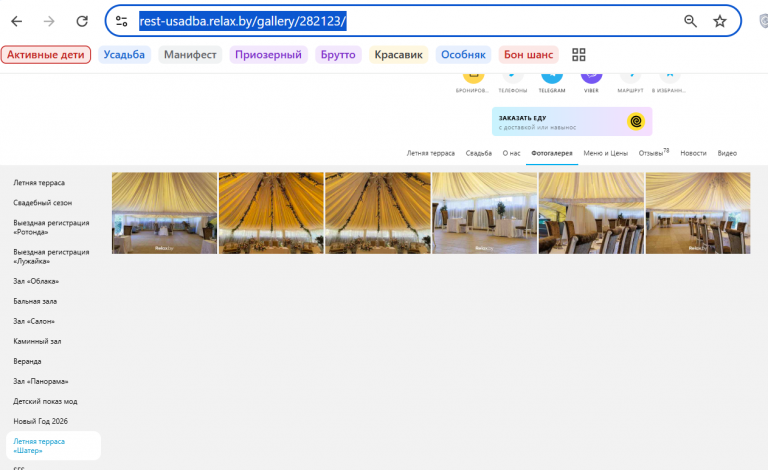The width and height of the screenshot is (768, 470).
Task: Open Детский показ мод album
Action: [x=45, y=401]
